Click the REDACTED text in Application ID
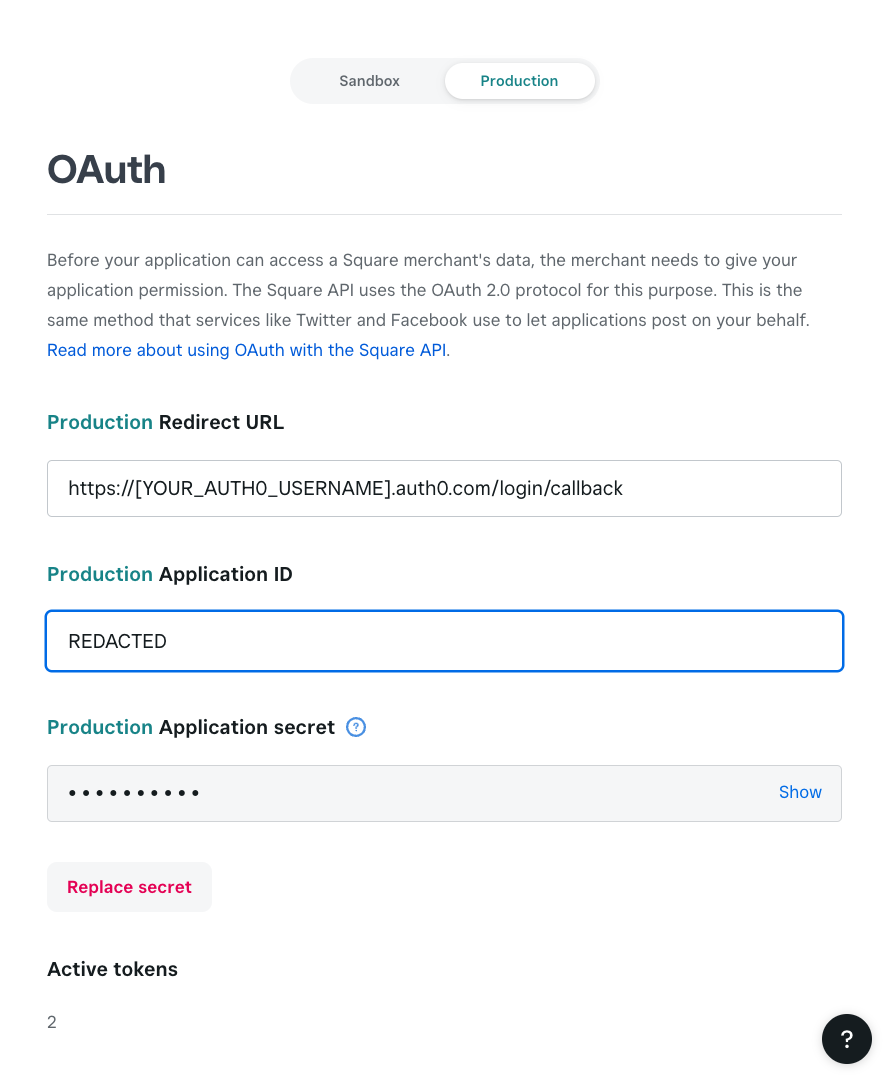The height and width of the screenshot is (1075, 887). click(x=117, y=641)
